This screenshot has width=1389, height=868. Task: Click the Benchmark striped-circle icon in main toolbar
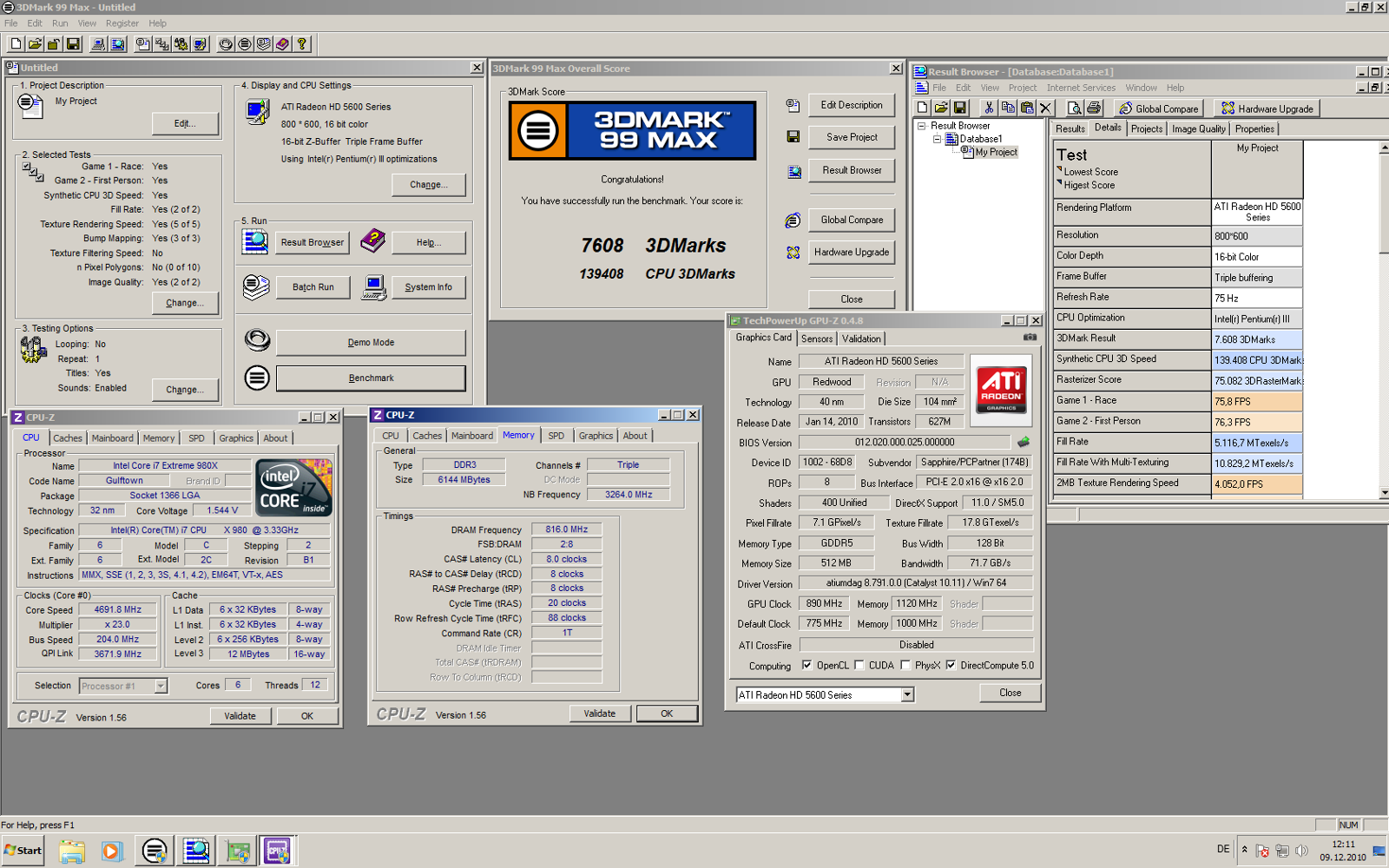click(x=245, y=44)
